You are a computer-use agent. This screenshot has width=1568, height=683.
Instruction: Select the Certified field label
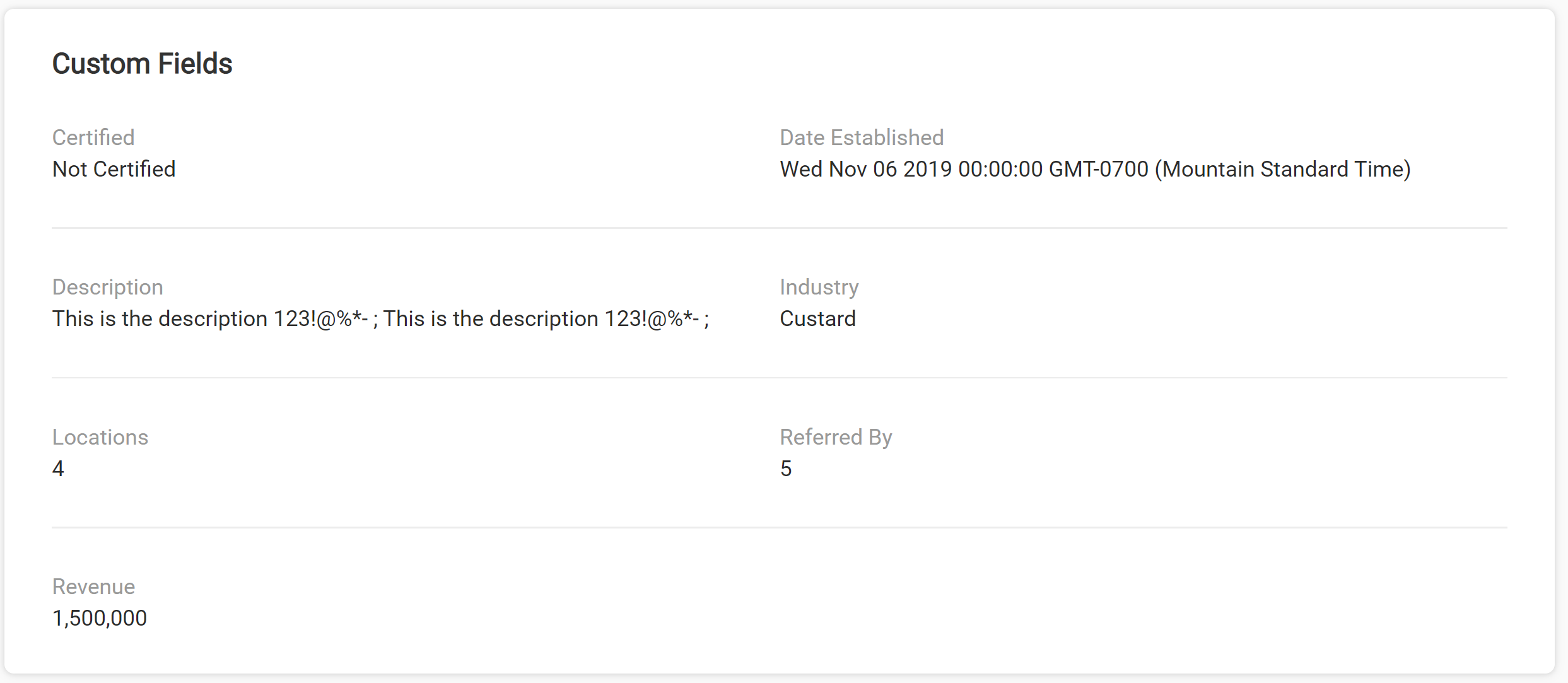click(x=93, y=137)
